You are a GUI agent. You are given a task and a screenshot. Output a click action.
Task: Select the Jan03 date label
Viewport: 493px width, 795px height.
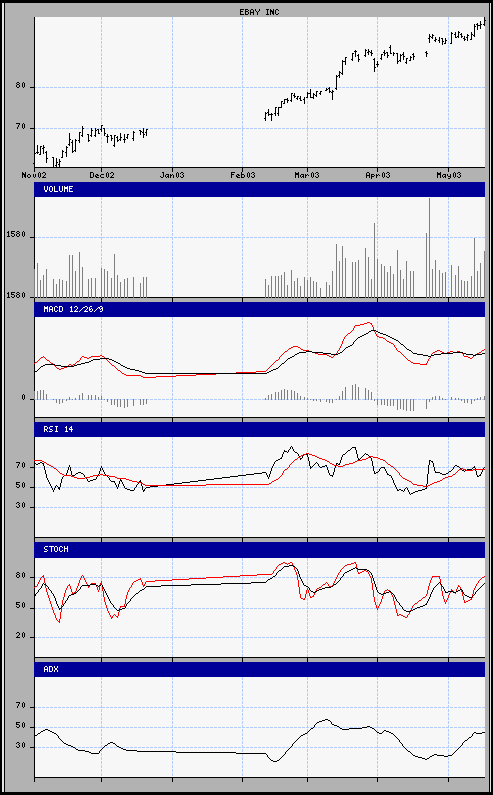pos(172,175)
